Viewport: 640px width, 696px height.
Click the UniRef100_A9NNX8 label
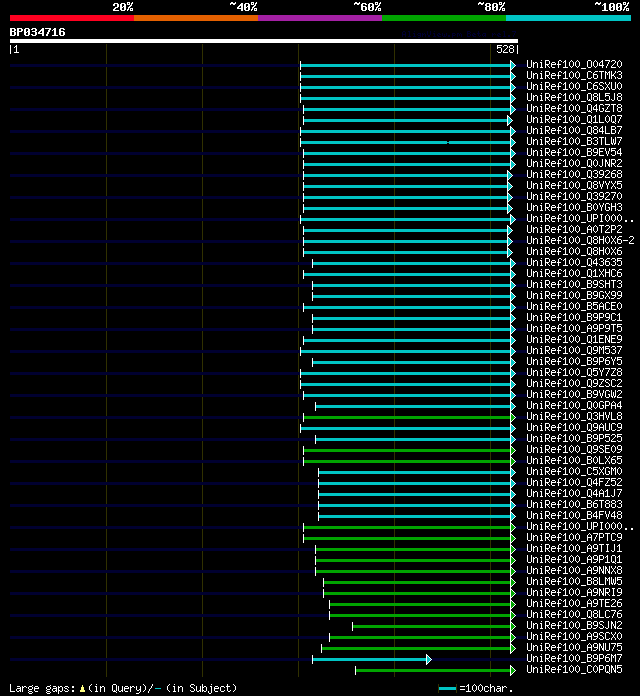coord(574,570)
